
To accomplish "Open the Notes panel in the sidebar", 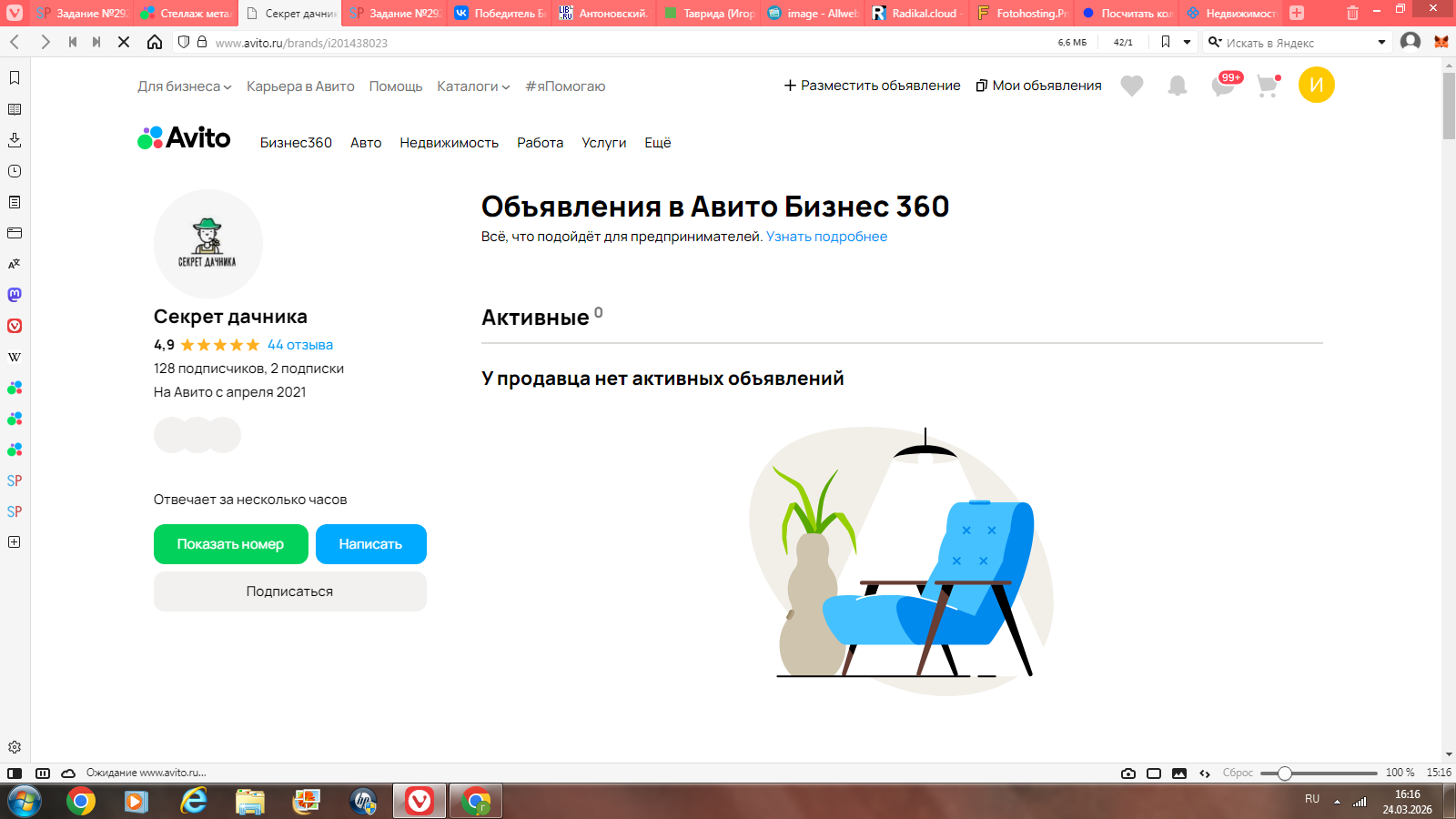I will pyautogui.click(x=15, y=202).
